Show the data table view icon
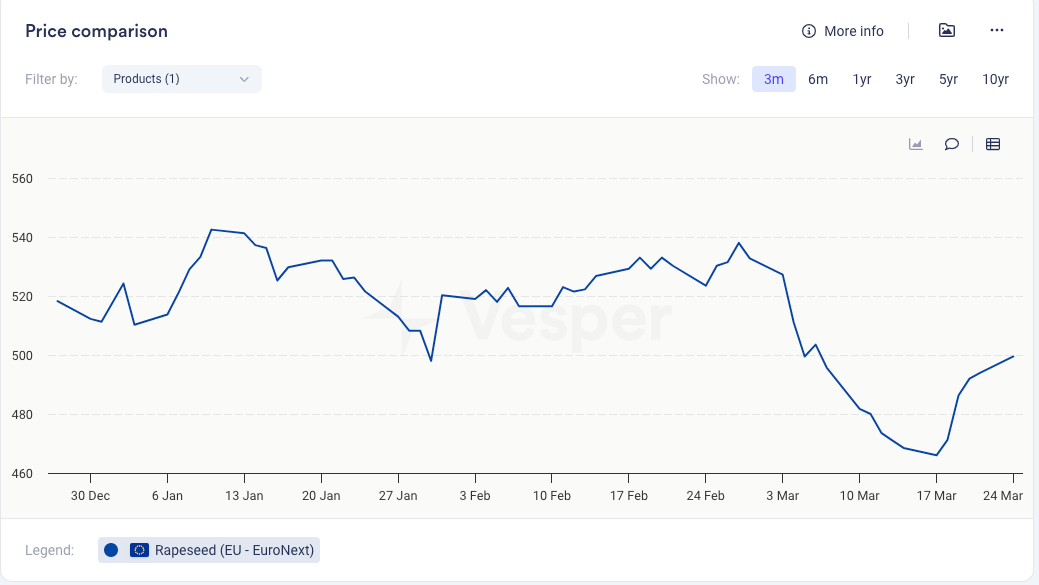Screen dimensions: 1039x585 [993, 144]
